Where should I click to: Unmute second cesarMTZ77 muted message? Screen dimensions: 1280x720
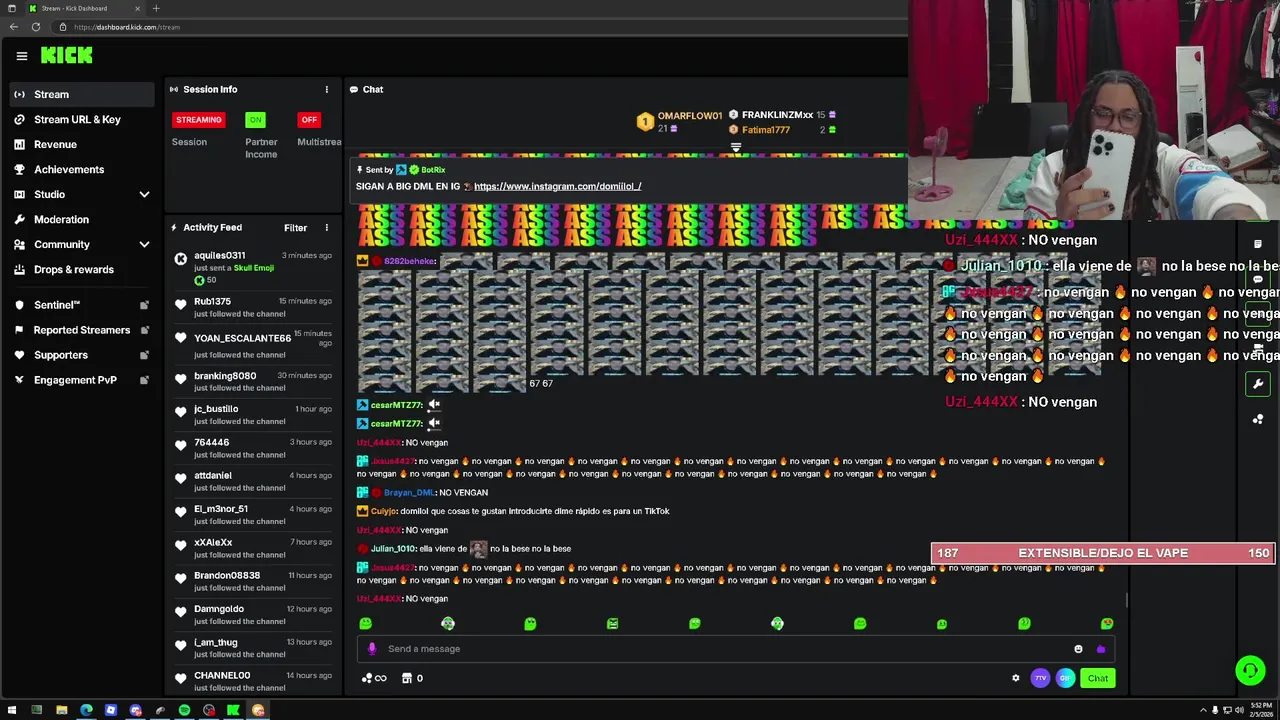(x=434, y=424)
